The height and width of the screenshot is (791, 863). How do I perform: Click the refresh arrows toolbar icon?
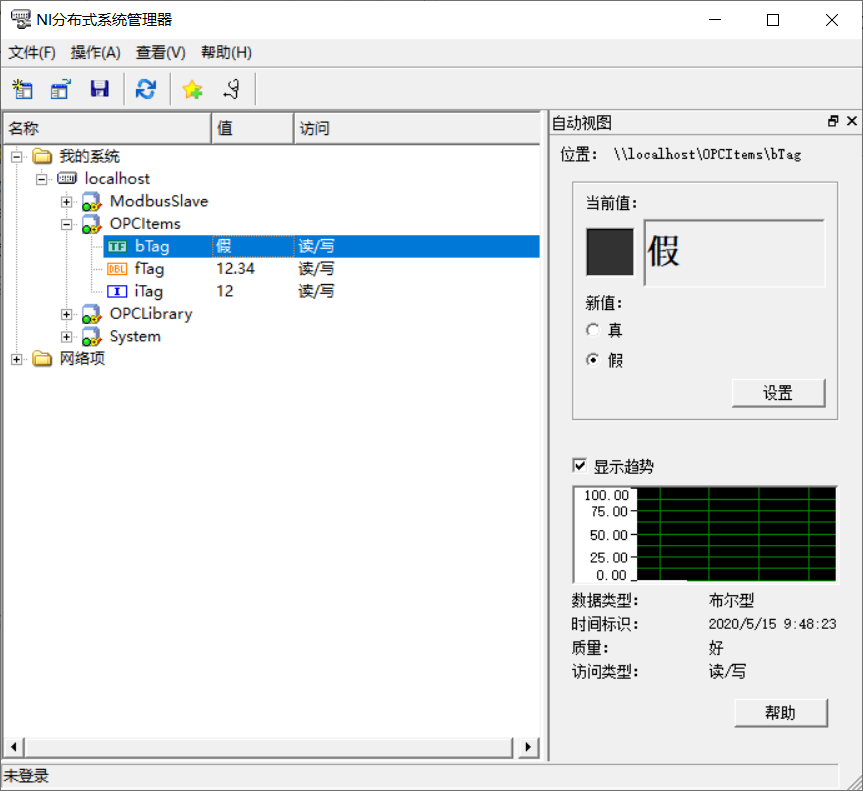[x=146, y=89]
